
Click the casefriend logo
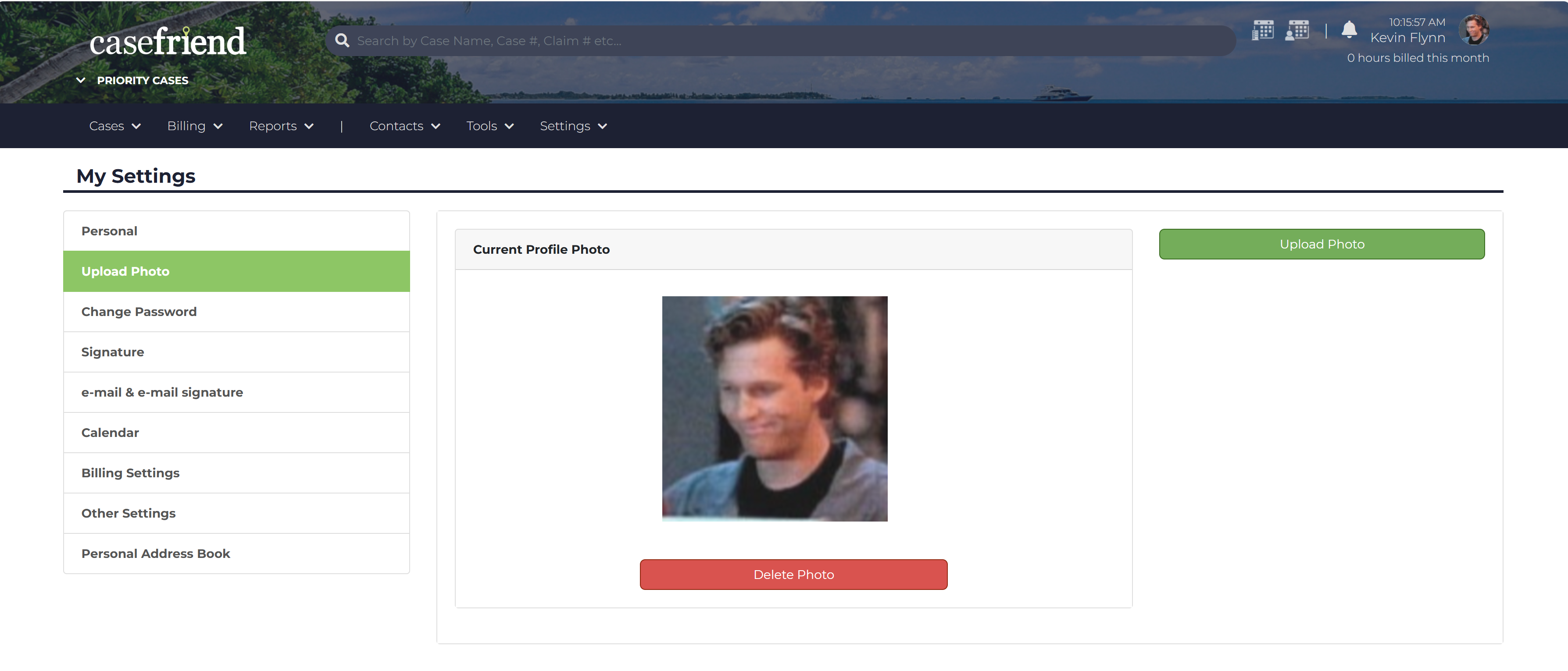(x=168, y=41)
